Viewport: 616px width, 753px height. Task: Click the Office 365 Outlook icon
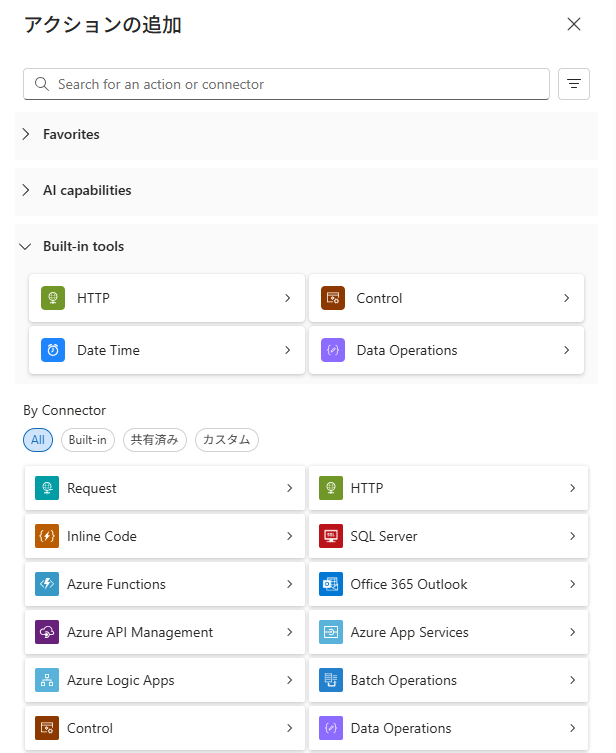[x=331, y=584]
